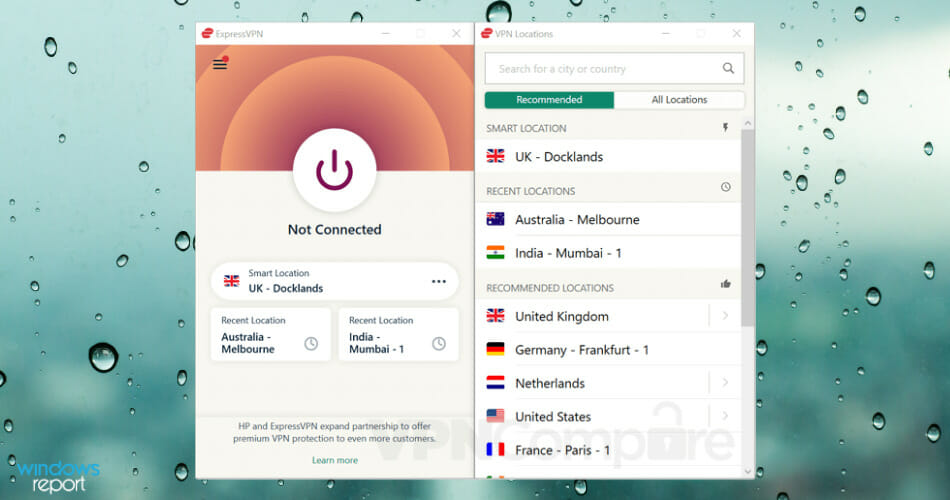This screenshot has height=500, width=950.
Task: Click the United States flag icon
Action: coord(495,416)
